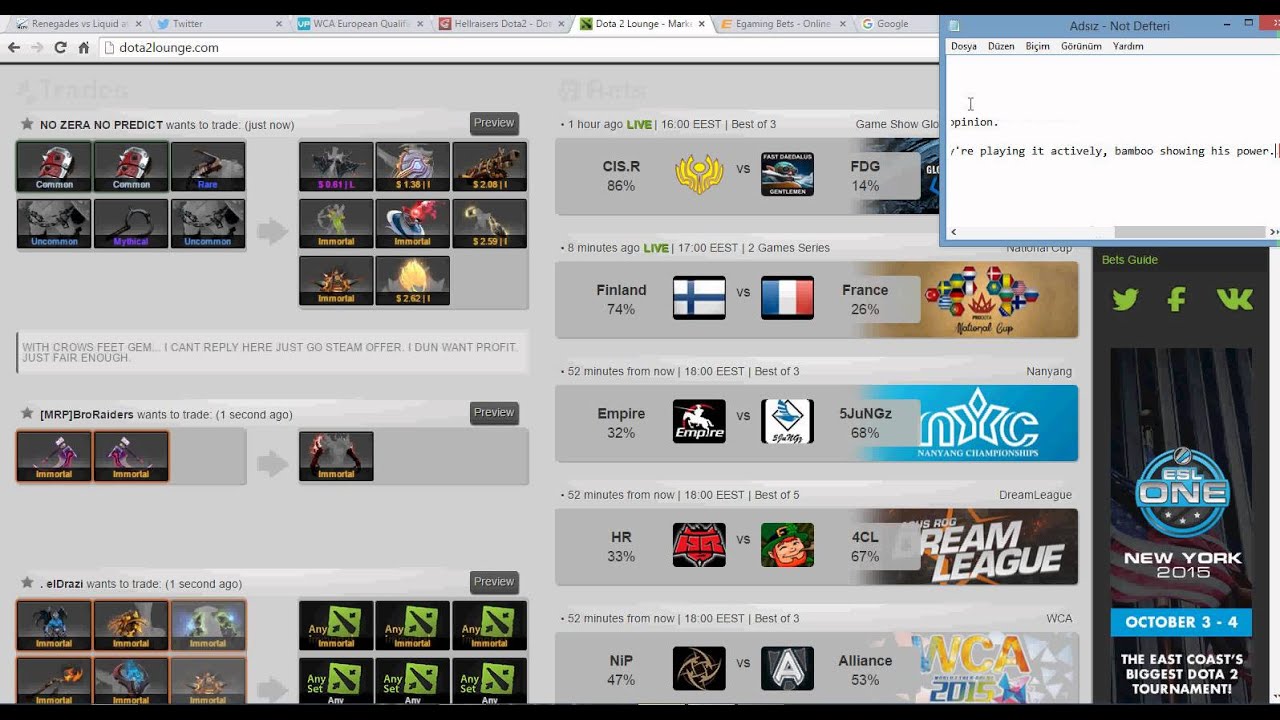Preview NO ZERA NO PREDICT's trade
The image size is (1280, 720).
click(494, 123)
